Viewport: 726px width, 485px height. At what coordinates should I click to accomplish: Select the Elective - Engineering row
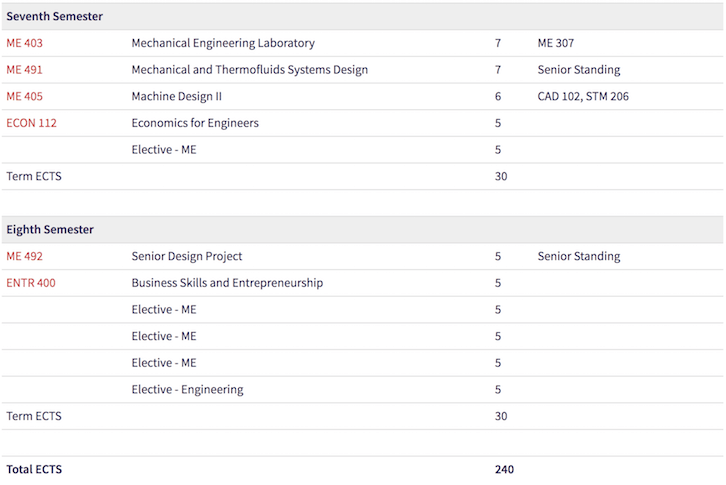pos(187,389)
